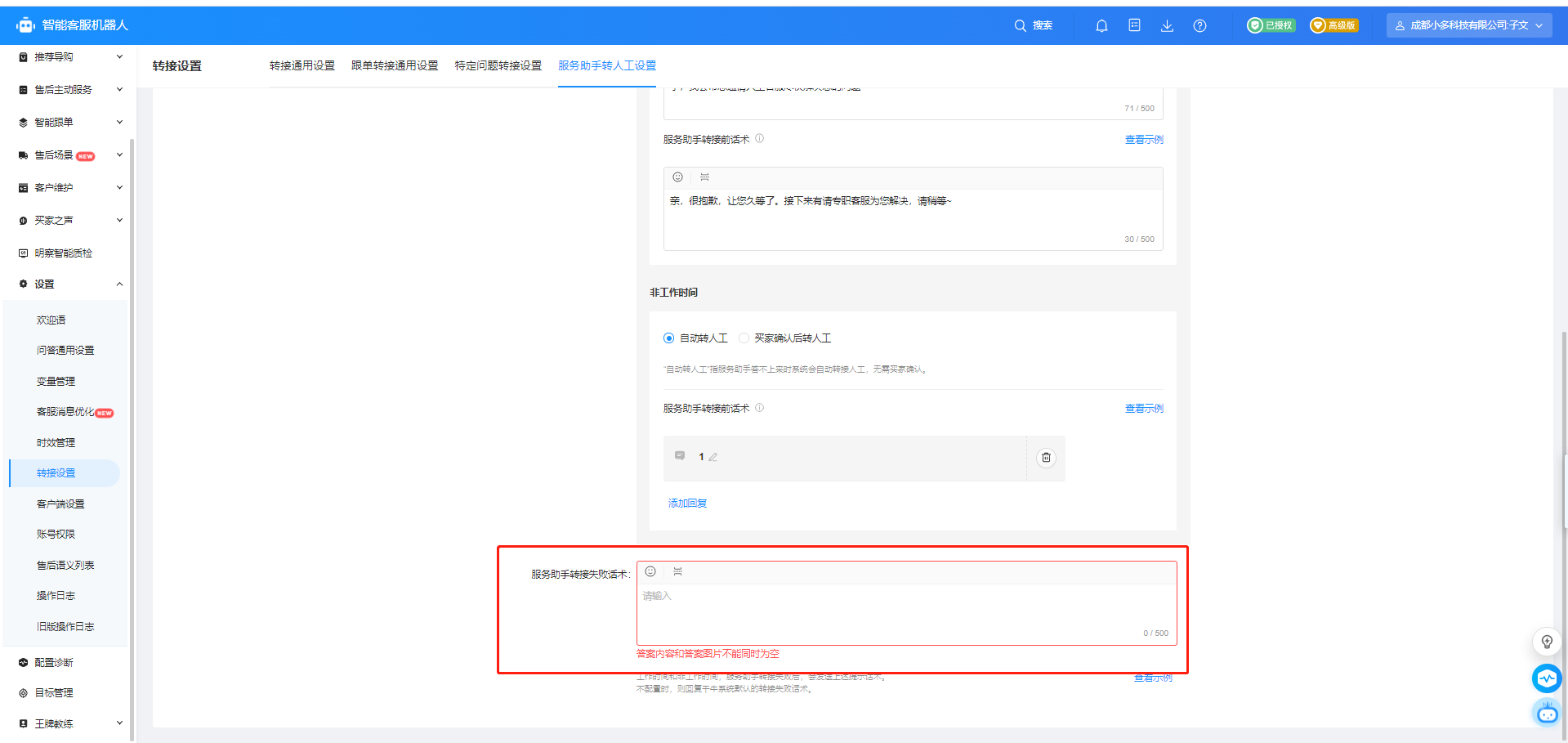Screen dimensions: 1568x743
Task: Switch to 跟单转接通用设置 tab
Action: (x=395, y=65)
